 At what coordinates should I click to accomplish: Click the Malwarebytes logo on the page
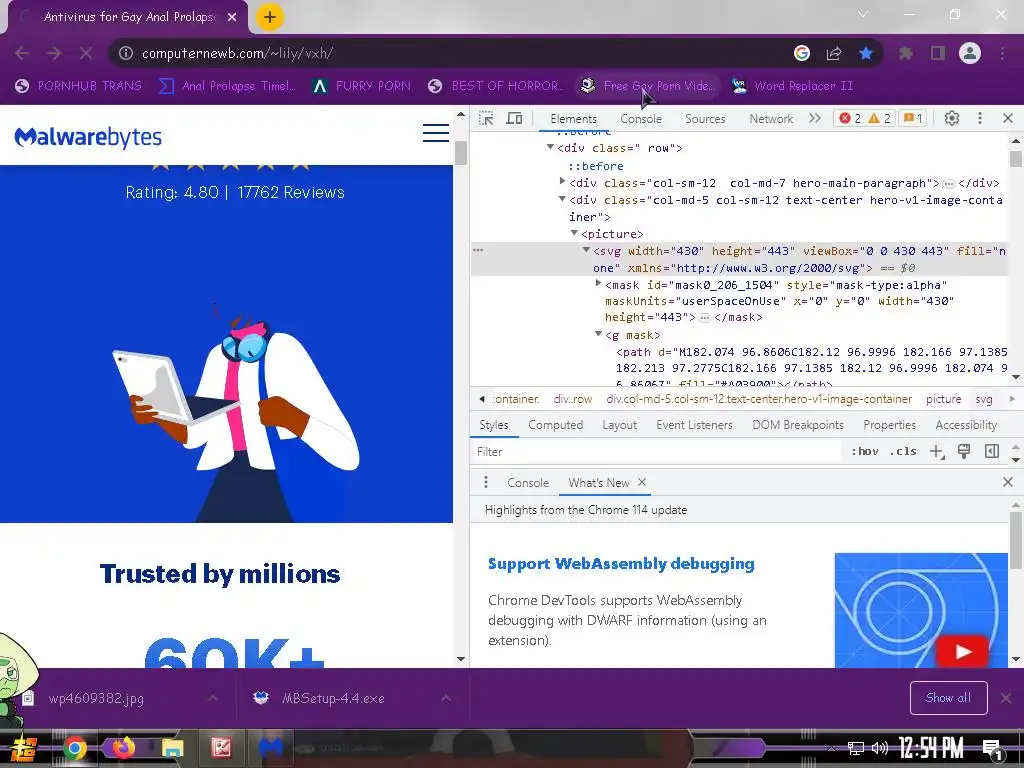click(x=88, y=137)
